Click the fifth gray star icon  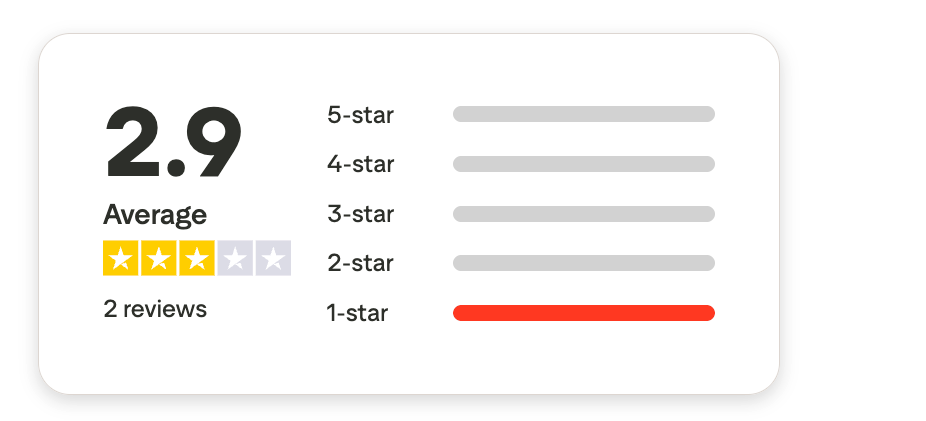[272, 259]
